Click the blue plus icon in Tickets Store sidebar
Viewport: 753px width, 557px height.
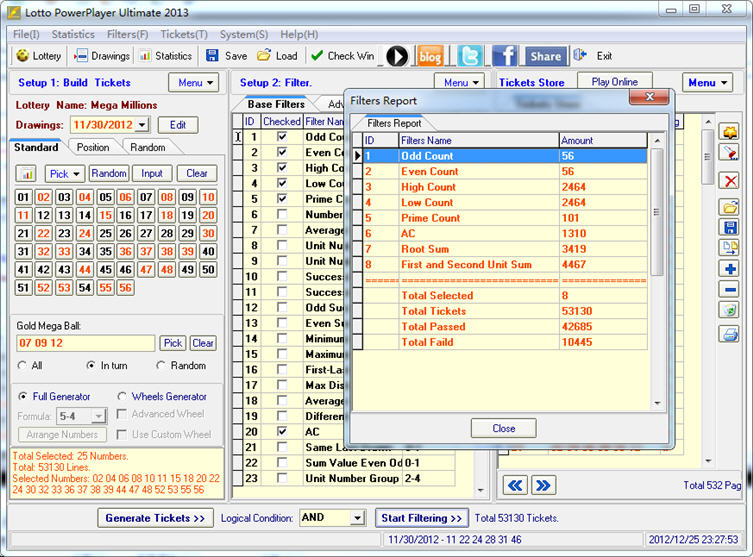(730, 269)
